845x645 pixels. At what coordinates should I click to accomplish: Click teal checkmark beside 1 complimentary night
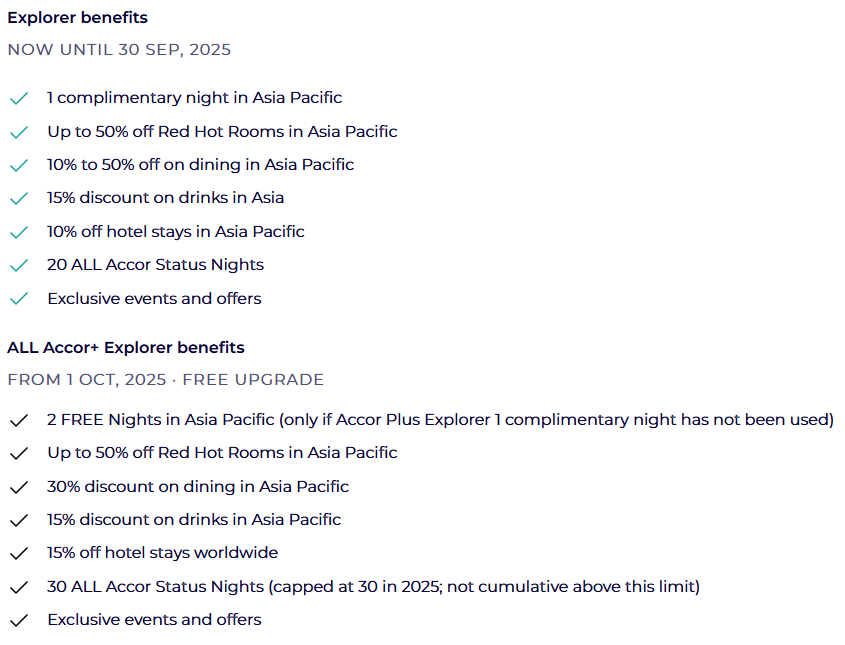19,99
